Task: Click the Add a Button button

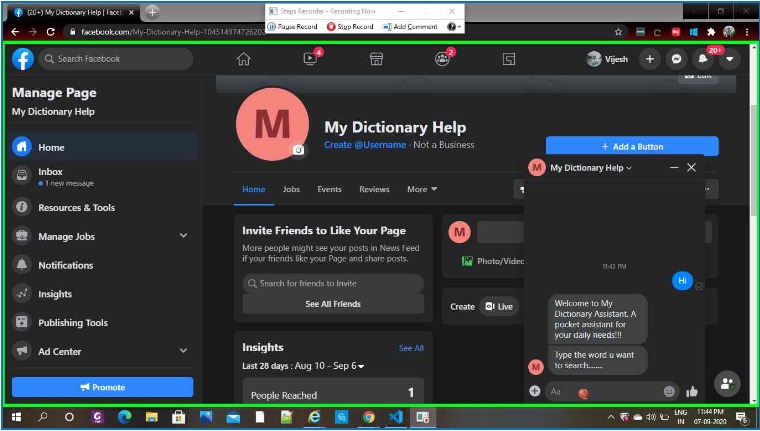Action: [632, 146]
